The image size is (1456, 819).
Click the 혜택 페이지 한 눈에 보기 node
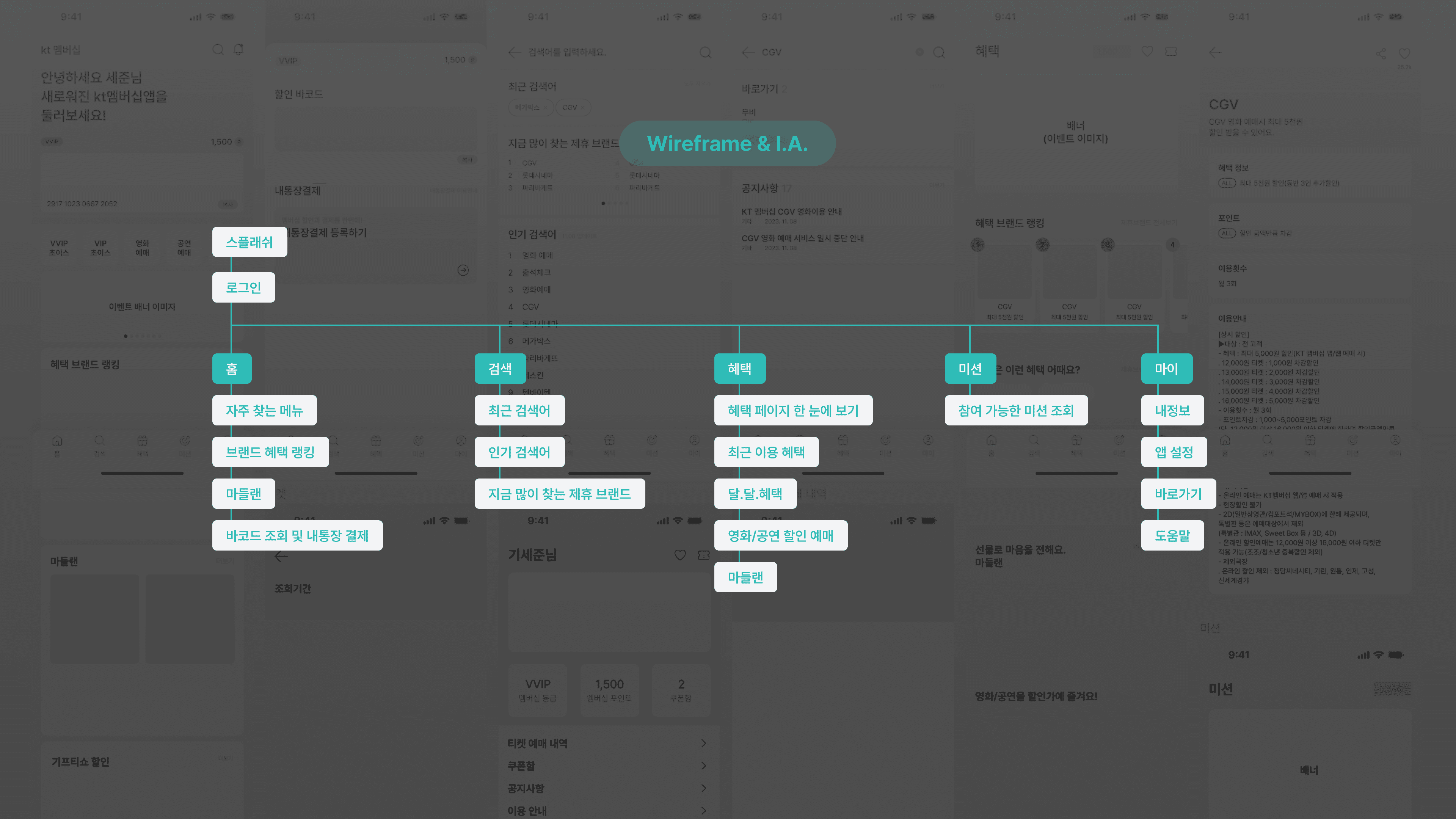coord(793,410)
